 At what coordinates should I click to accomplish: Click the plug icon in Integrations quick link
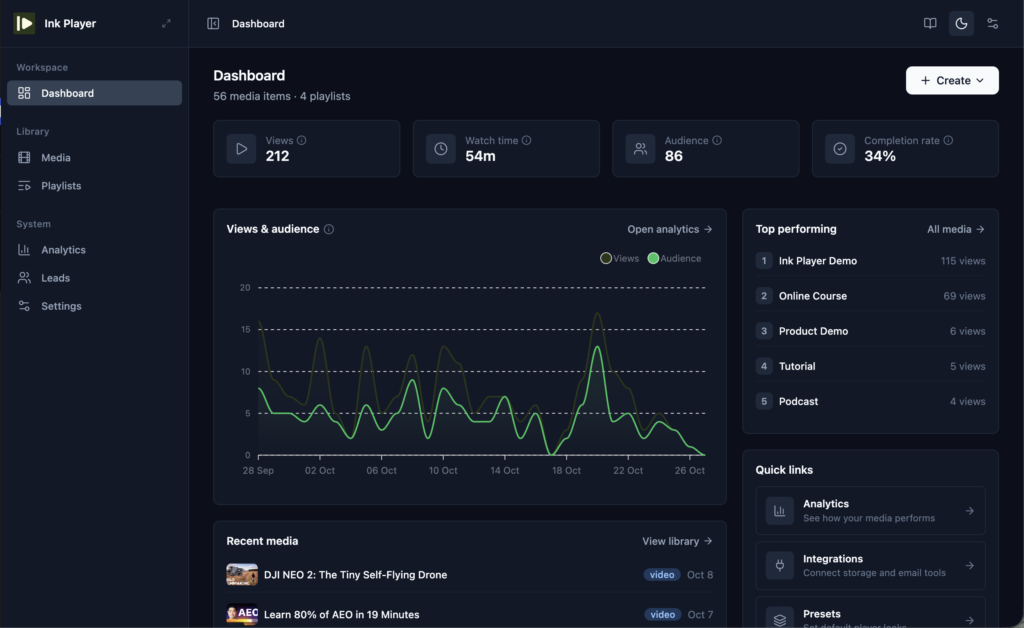(x=780, y=566)
